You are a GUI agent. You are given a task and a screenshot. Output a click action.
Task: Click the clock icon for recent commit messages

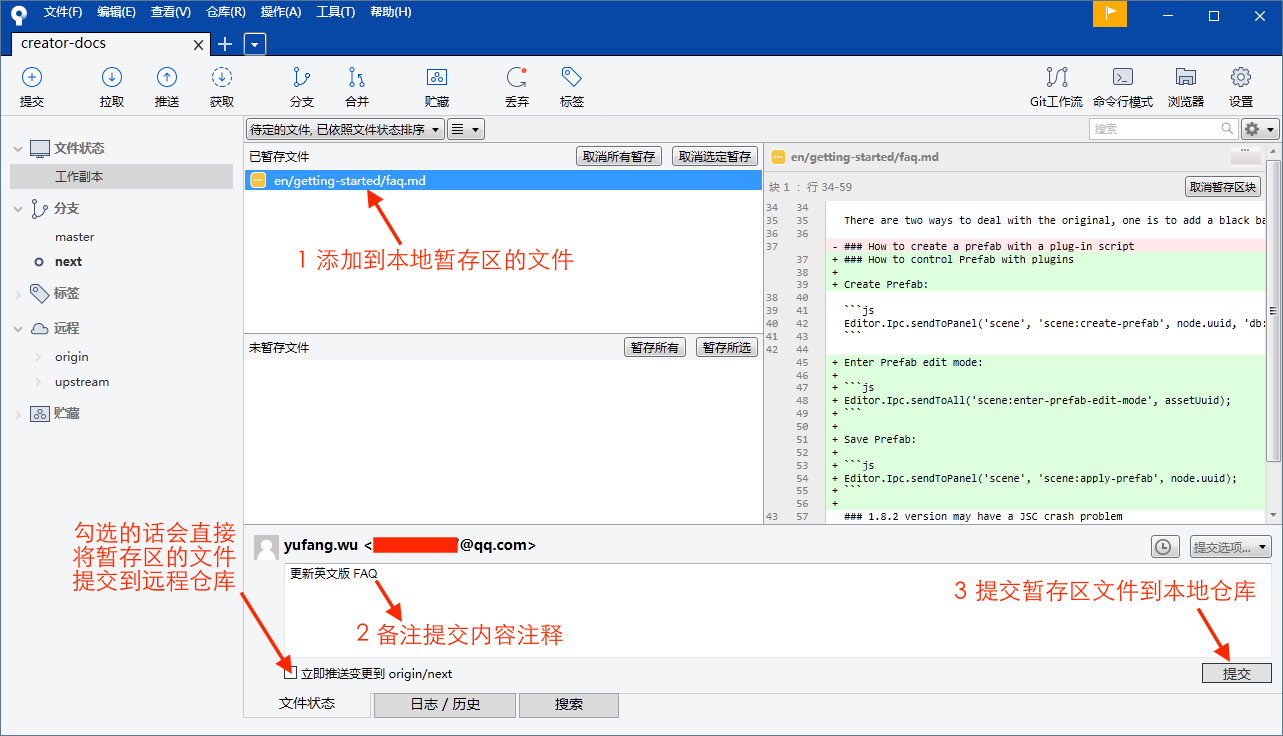click(x=1164, y=547)
